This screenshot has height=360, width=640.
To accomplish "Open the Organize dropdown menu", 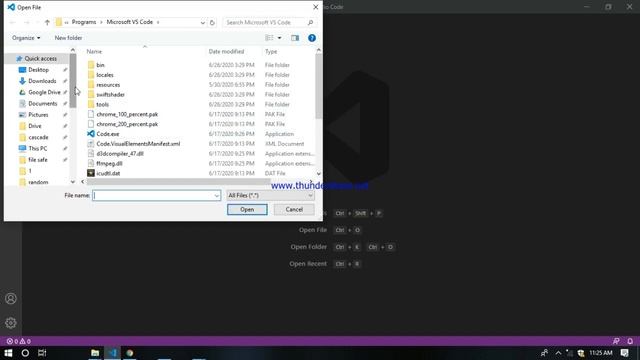I will 26,38.
